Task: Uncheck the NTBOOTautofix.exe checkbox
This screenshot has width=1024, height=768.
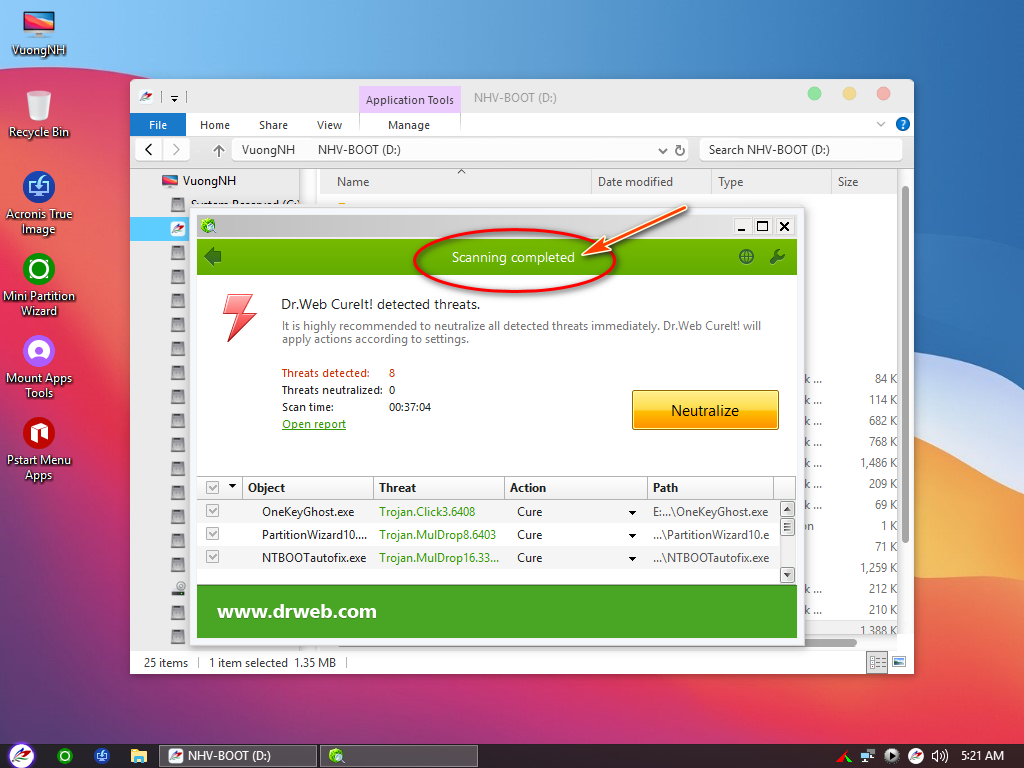Action: pyautogui.click(x=212, y=556)
